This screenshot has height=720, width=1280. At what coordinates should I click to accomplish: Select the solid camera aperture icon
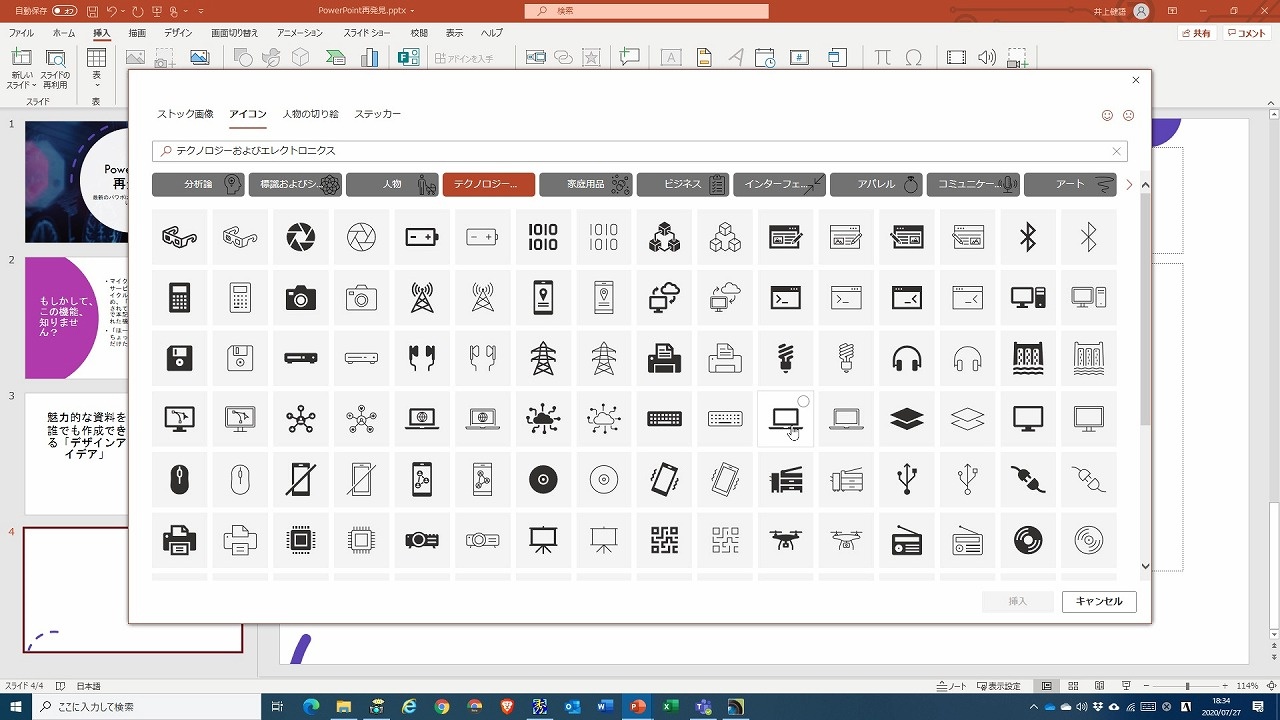coord(301,237)
